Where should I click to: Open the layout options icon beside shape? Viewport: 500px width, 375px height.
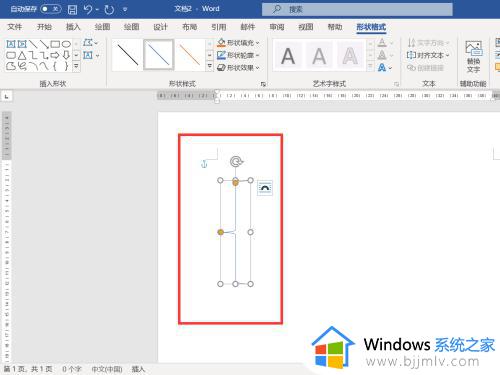(265, 188)
